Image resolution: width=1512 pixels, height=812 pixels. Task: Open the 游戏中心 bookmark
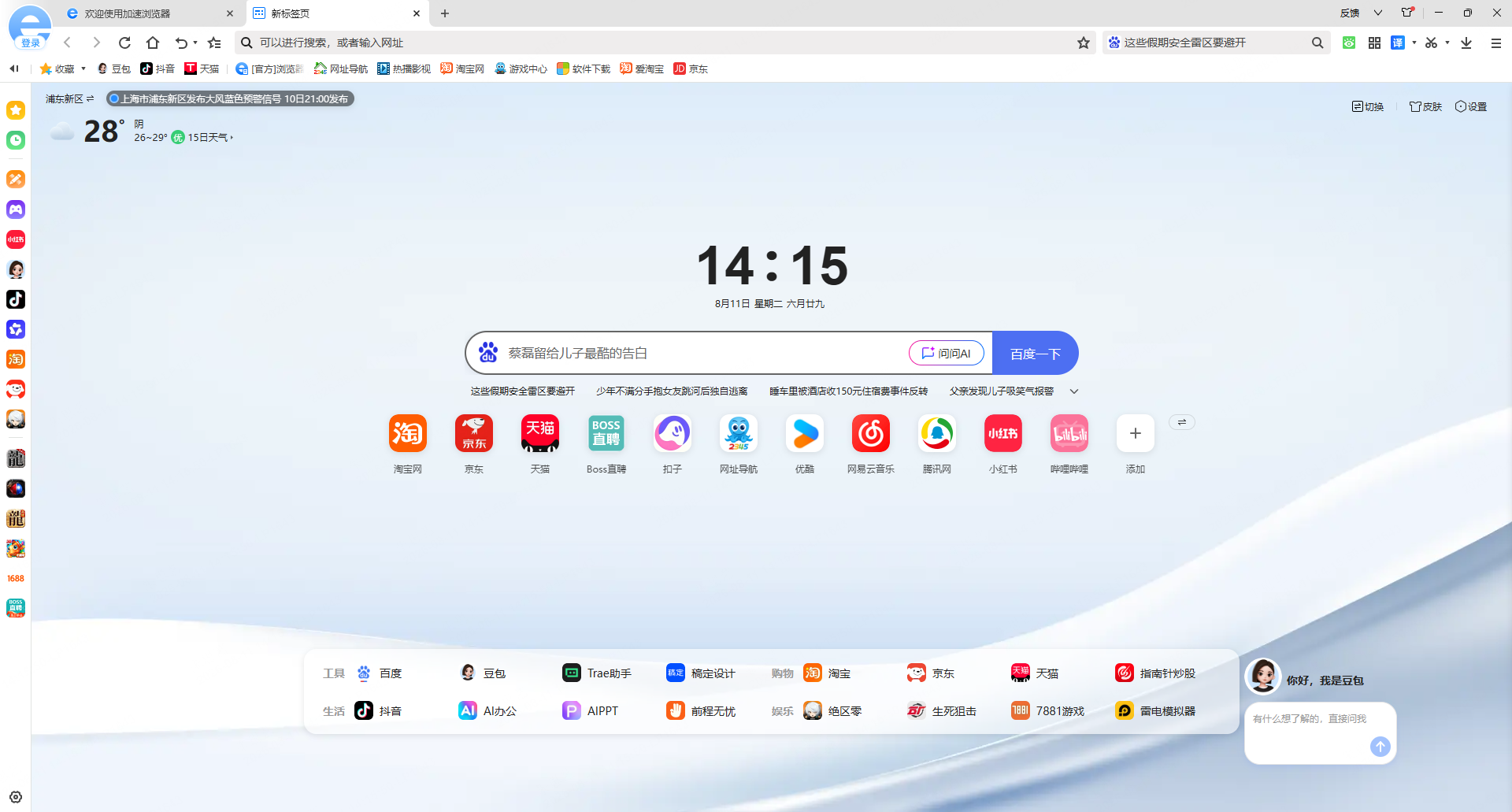(521, 69)
